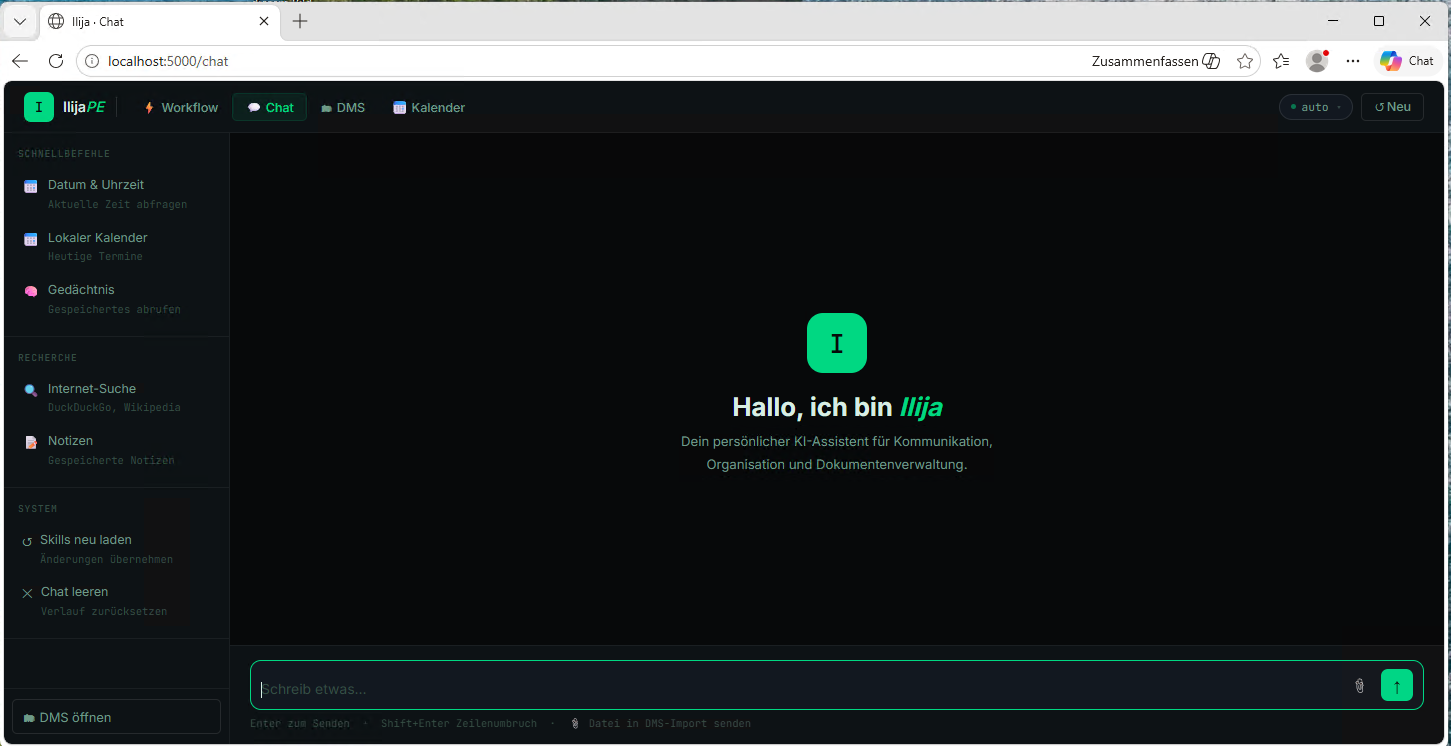Viewport: 1451px width, 746px height.
Task: Send message with green arrow button
Action: click(1397, 686)
